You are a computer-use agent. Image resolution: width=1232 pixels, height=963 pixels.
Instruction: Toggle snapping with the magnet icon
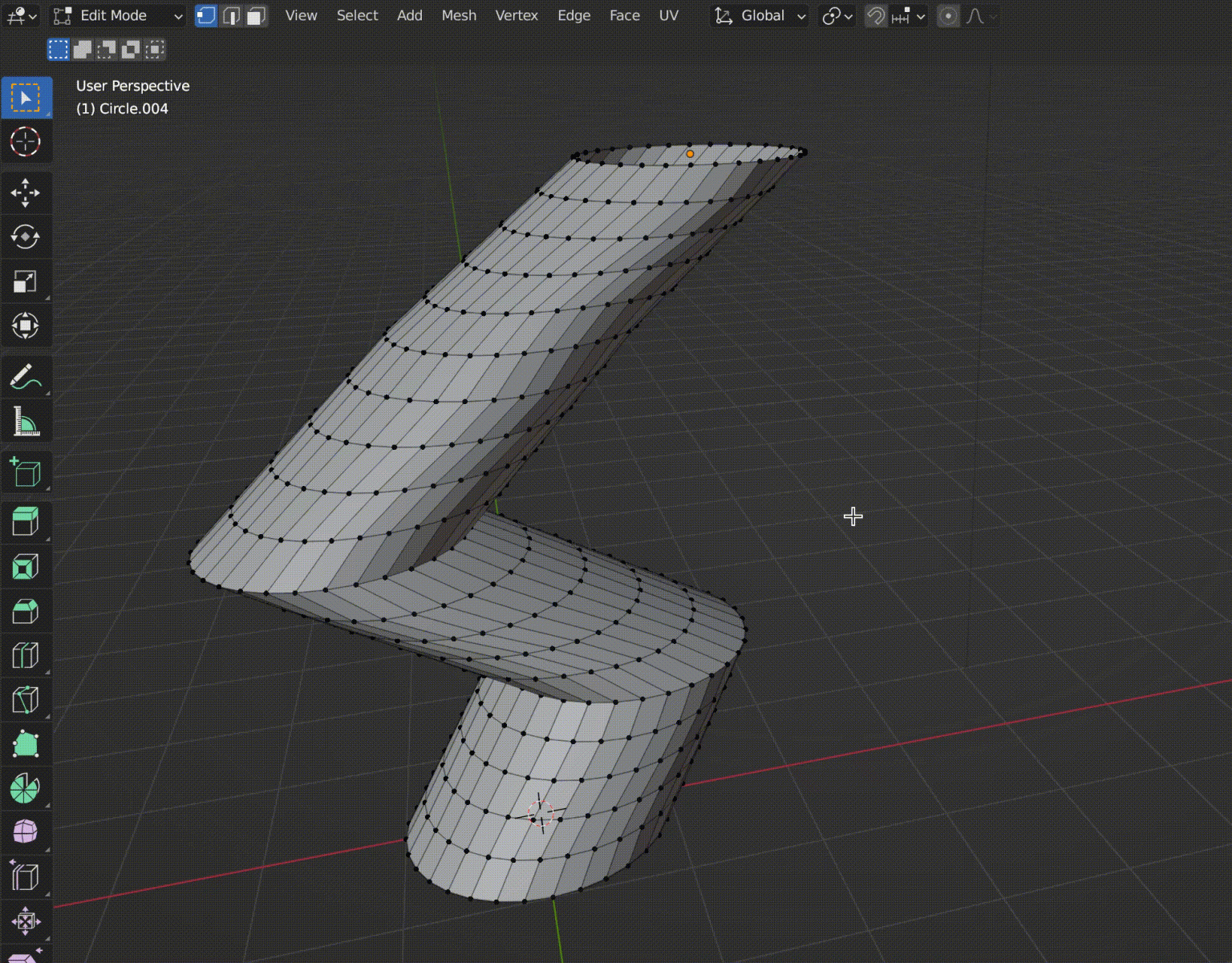875,15
